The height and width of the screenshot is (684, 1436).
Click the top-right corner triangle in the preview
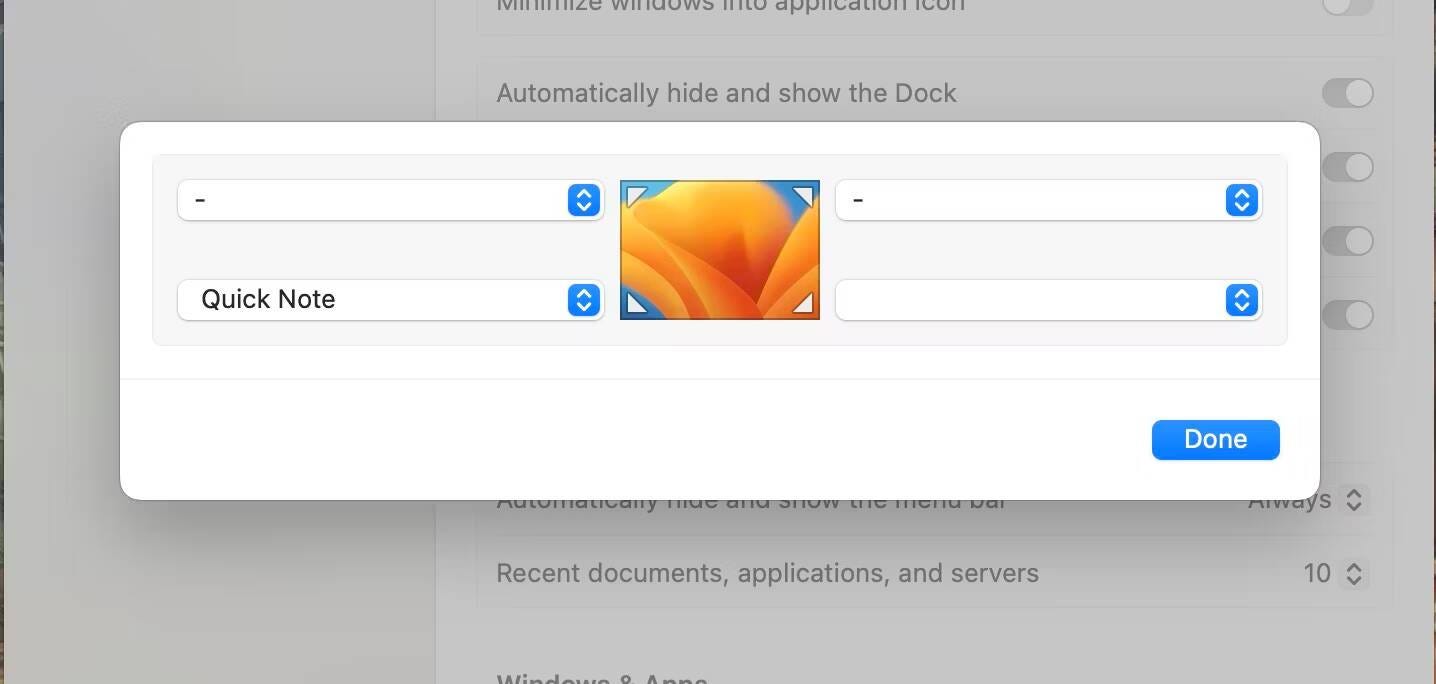(806, 193)
